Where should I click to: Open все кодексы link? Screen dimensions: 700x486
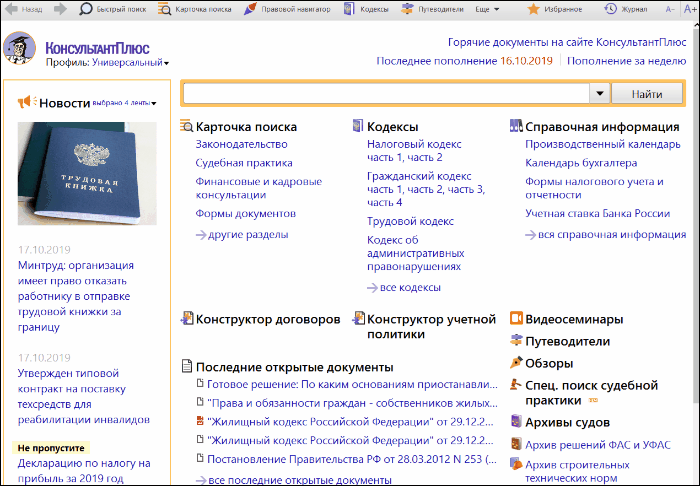point(404,287)
